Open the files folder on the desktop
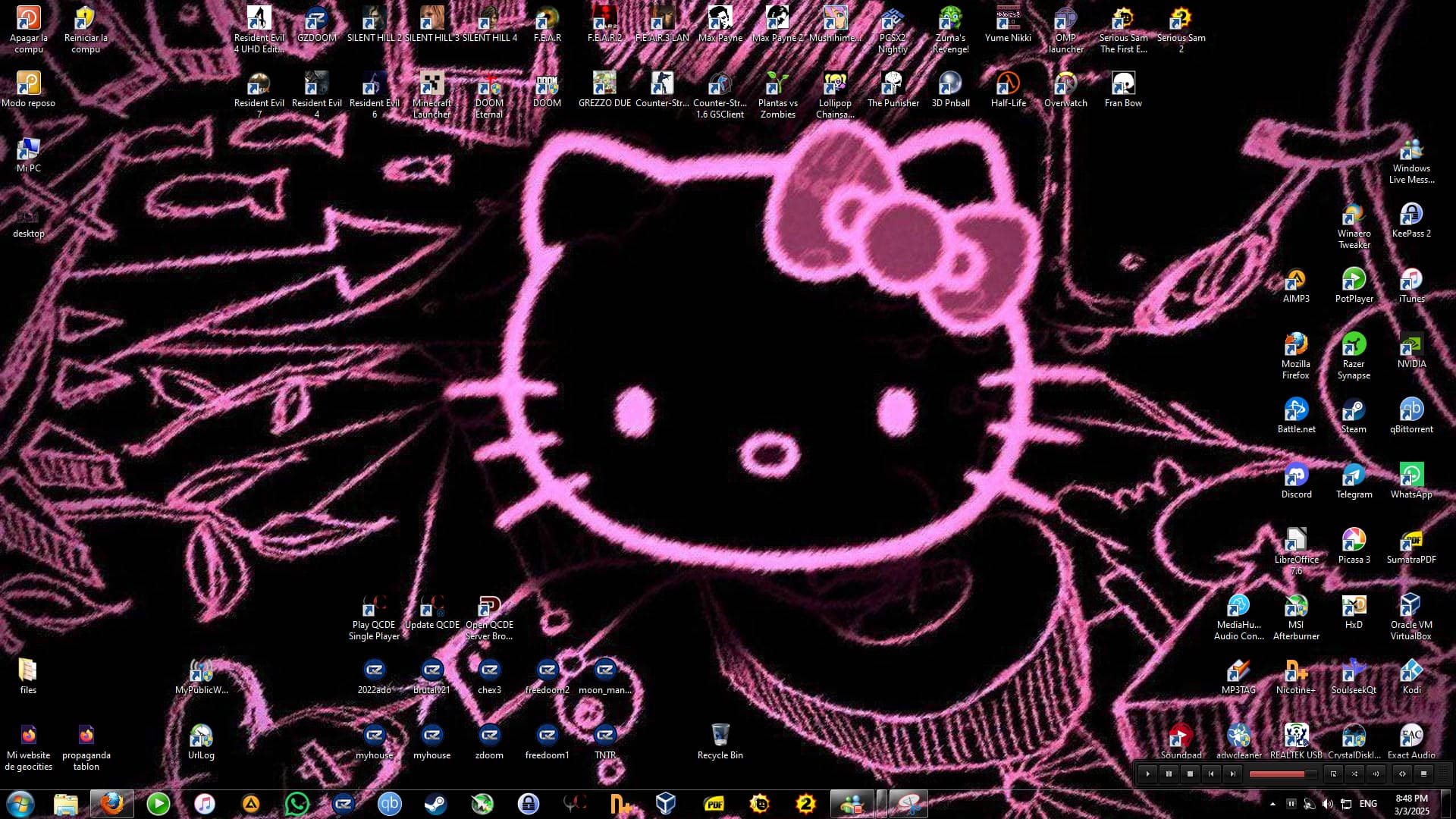The height and width of the screenshot is (819, 1456). [x=28, y=676]
